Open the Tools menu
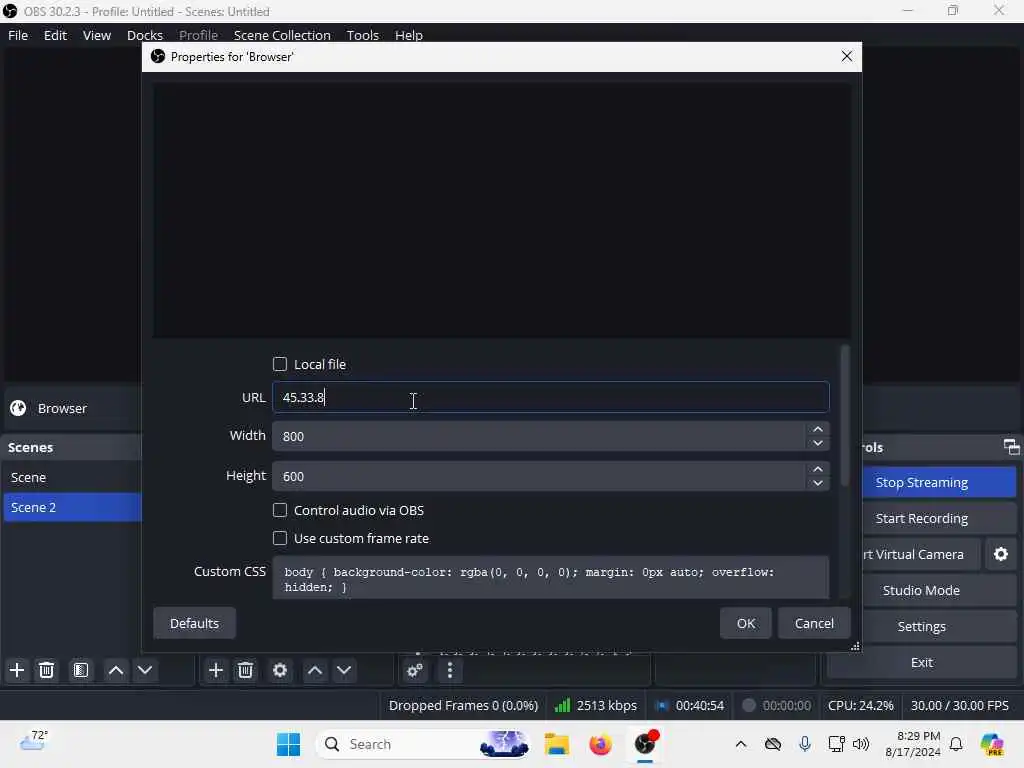 tap(362, 35)
